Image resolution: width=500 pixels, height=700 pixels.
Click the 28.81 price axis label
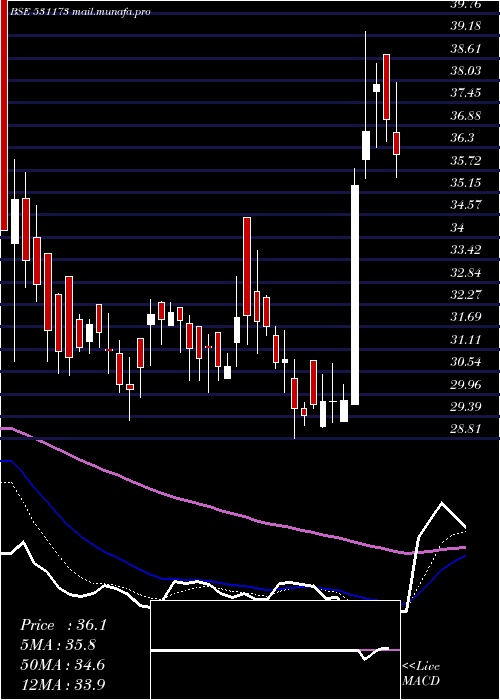pos(466,429)
